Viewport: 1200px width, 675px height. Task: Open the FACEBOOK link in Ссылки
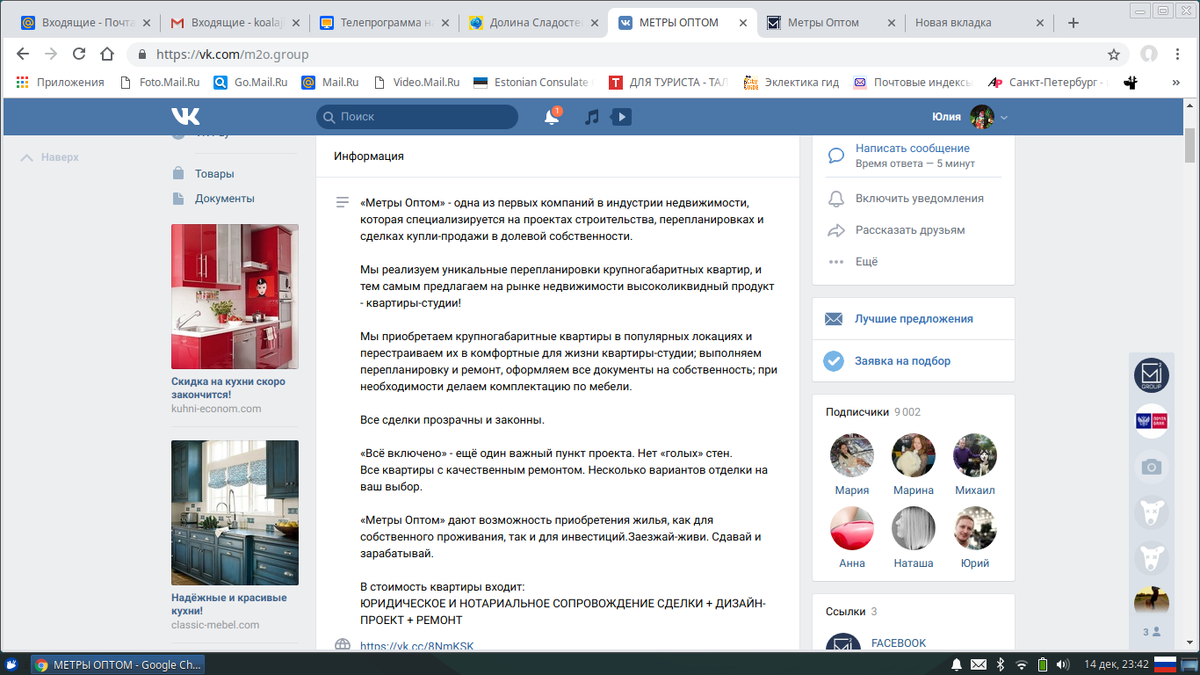point(898,643)
